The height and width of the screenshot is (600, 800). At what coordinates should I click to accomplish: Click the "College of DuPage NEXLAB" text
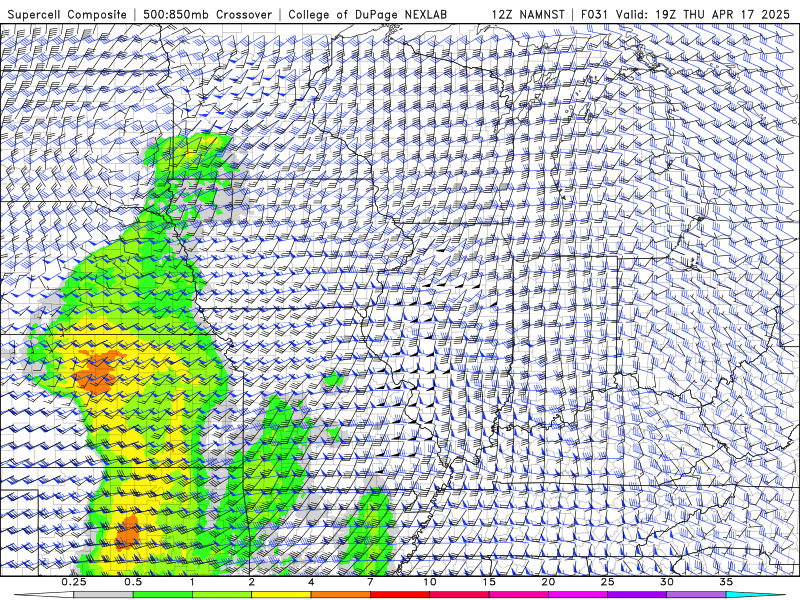pos(367,15)
